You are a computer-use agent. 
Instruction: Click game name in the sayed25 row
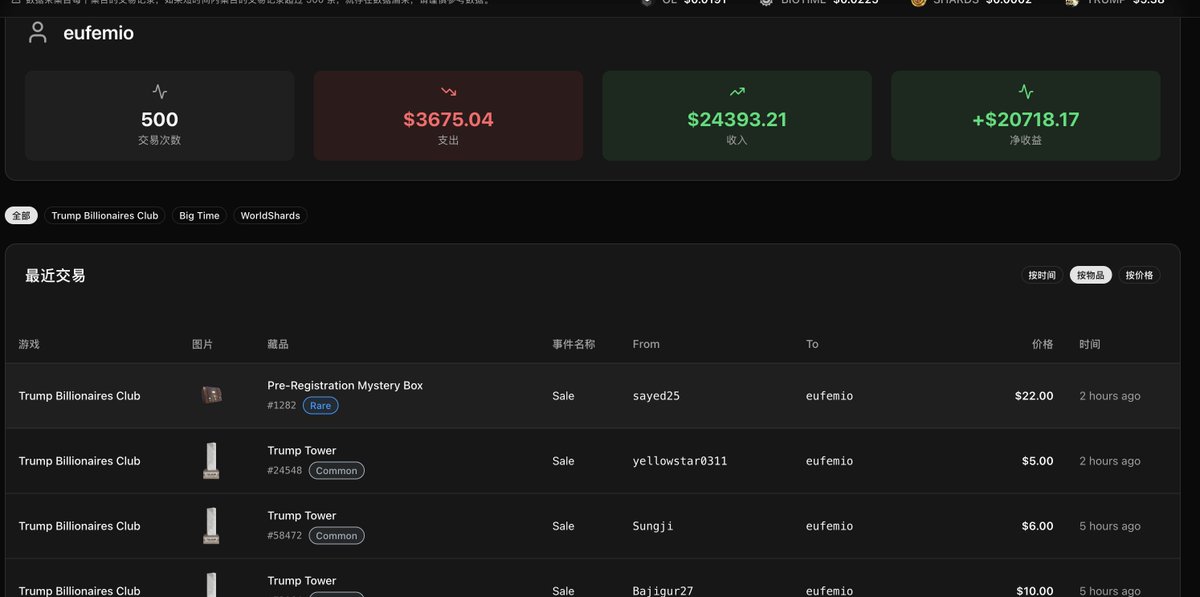79,396
